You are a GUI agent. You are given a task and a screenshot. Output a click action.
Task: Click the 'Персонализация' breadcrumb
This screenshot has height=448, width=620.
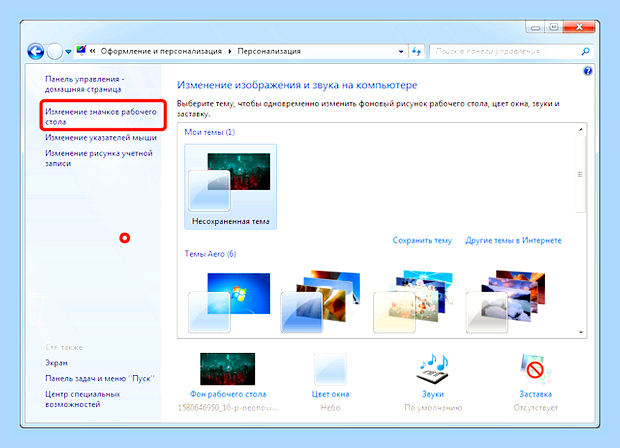(269, 51)
